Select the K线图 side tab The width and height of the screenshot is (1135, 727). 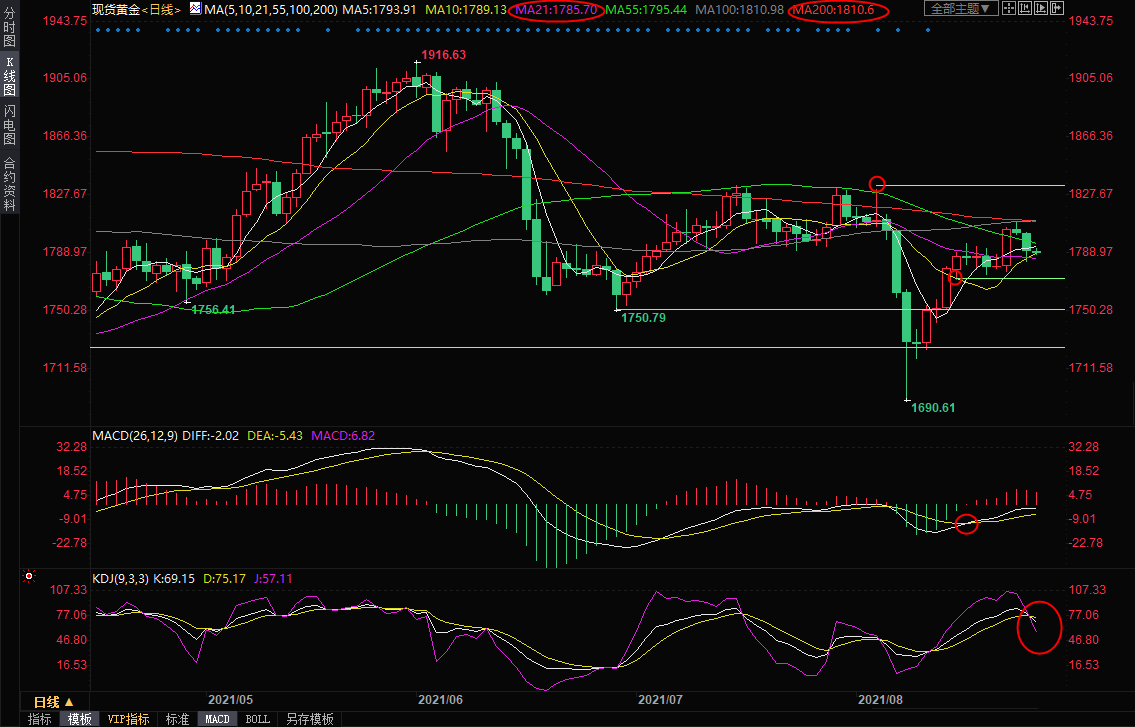click(x=10, y=76)
